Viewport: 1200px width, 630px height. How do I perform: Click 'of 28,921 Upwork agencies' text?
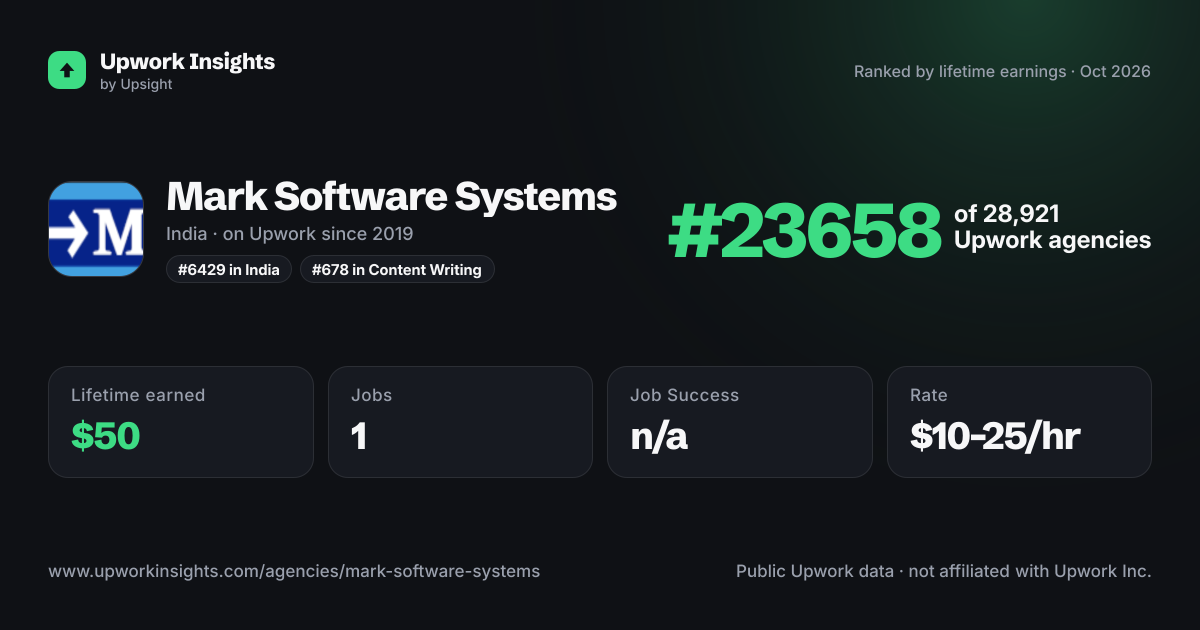click(x=1052, y=227)
